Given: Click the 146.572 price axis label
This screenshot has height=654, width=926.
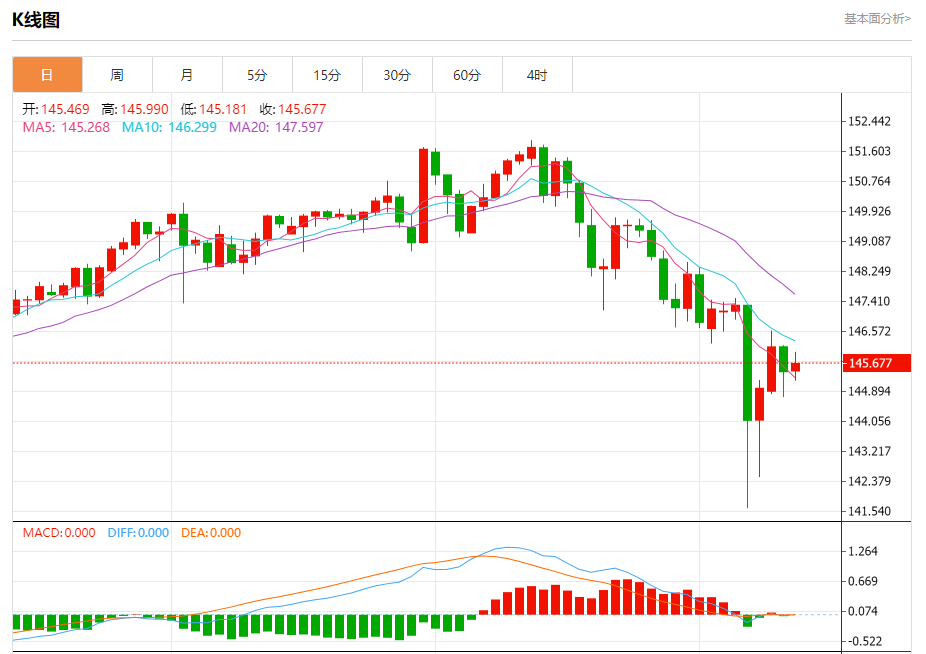Looking at the screenshot, I should tap(869, 331).
